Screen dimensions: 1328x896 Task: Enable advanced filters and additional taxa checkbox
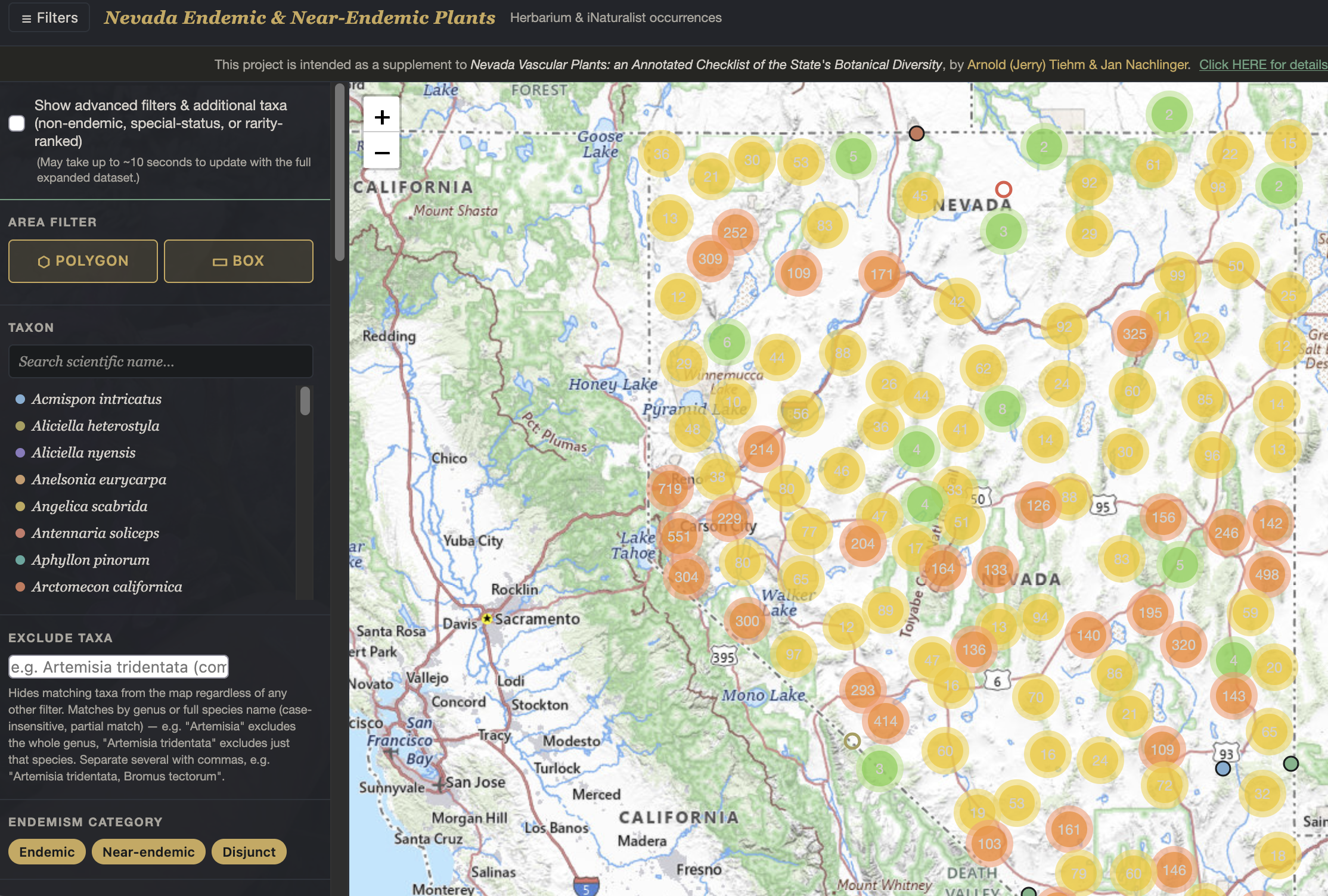(x=17, y=123)
